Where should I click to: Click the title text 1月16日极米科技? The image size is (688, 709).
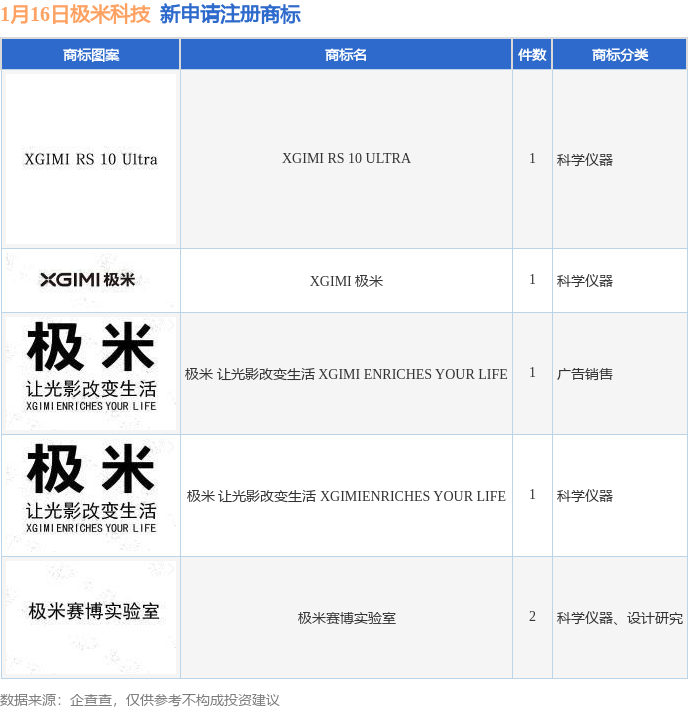(x=75, y=14)
